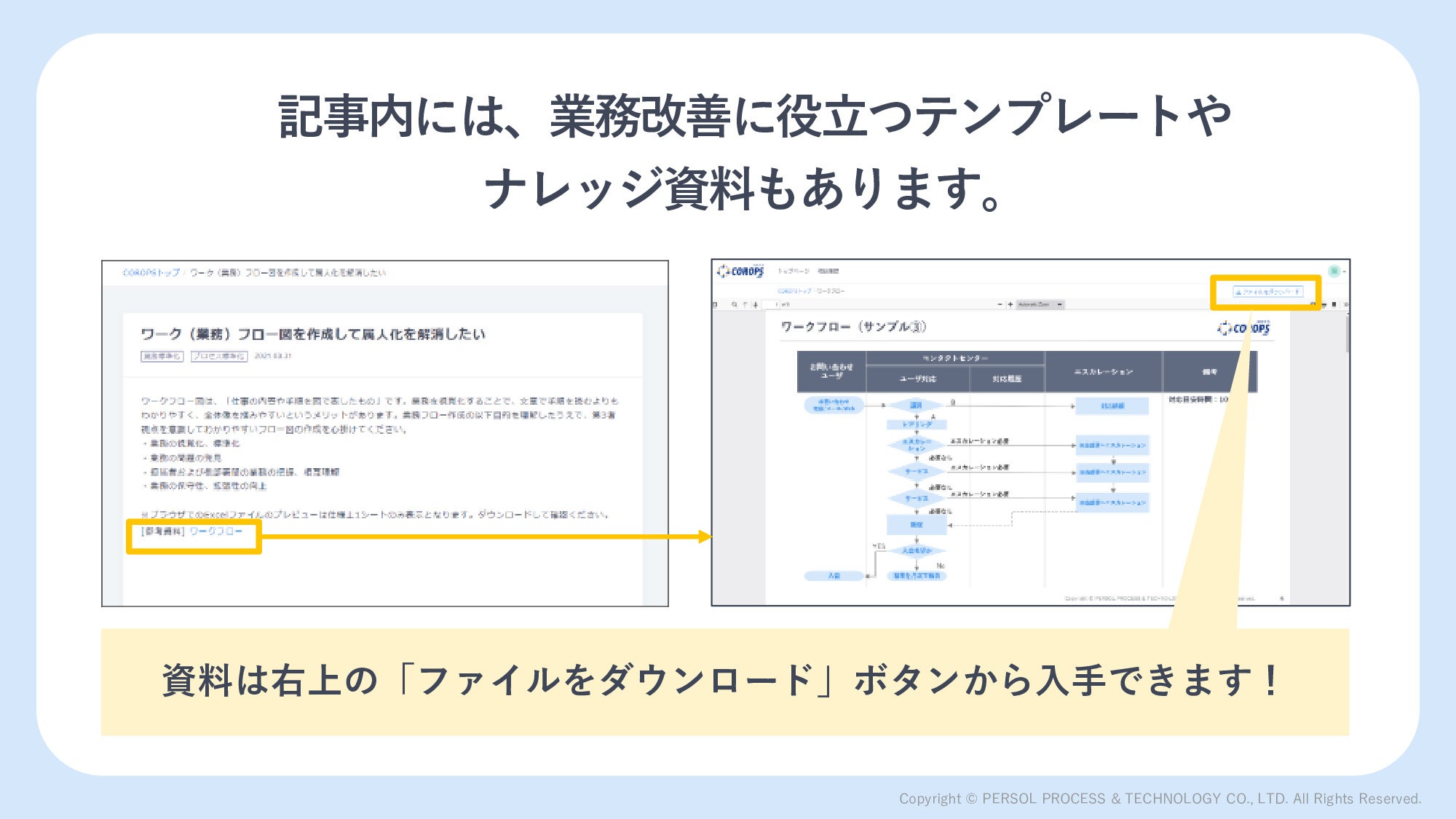1456x819 pixels.
Task: Click the CONOPS logo in header
Action: [741, 272]
